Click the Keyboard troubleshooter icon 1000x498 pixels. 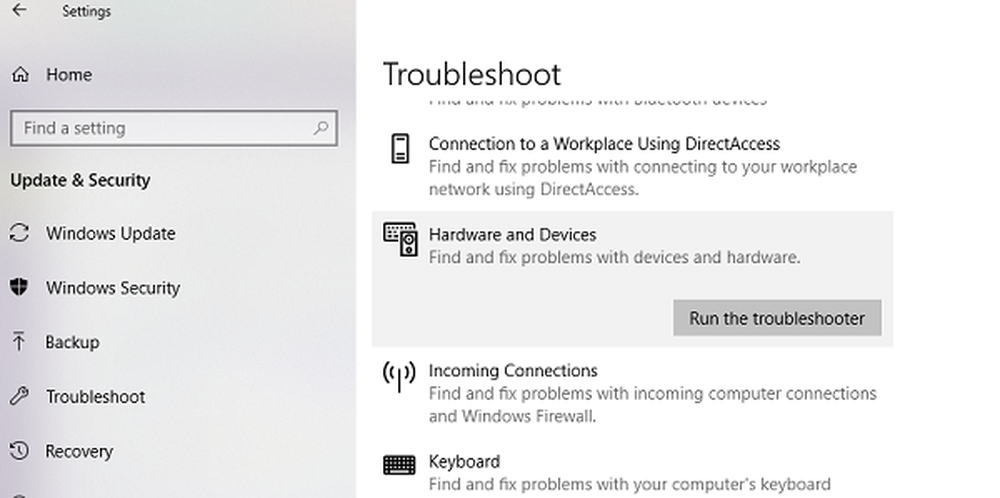click(399, 466)
